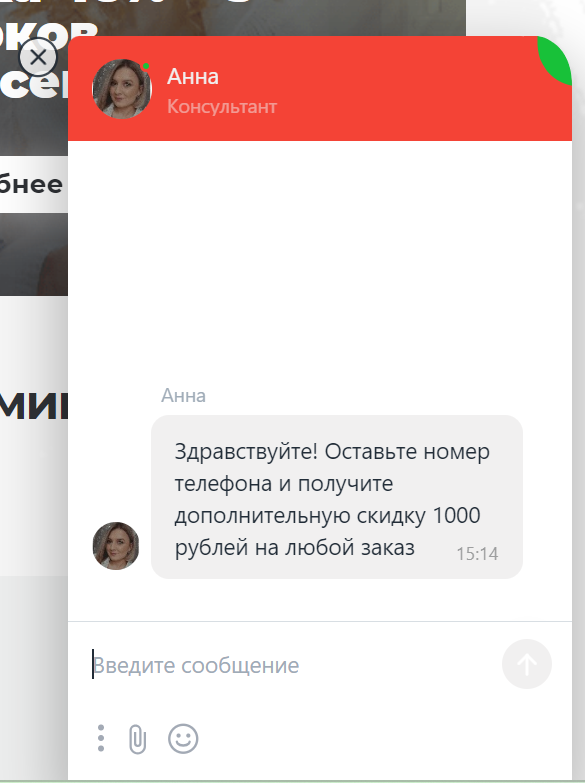Click the 15:14 message timestamp
Screen dimensions: 585x783
tap(477, 553)
